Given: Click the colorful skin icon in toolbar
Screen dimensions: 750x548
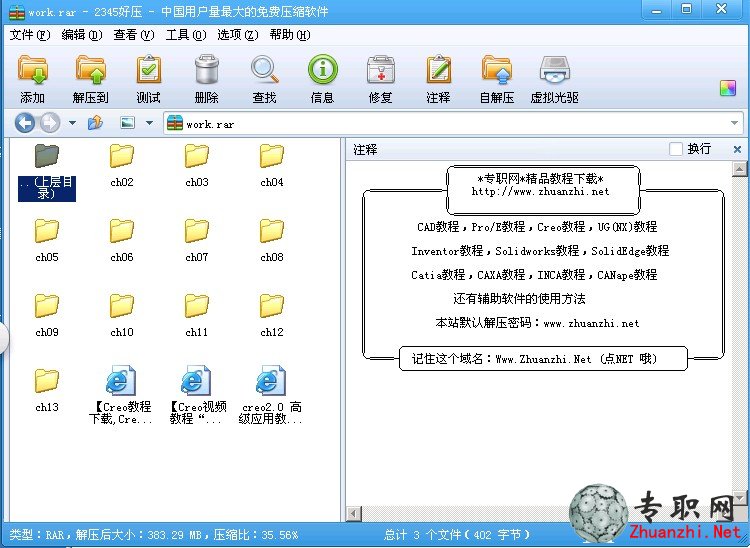Looking at the screenshot, I should 728,88.
